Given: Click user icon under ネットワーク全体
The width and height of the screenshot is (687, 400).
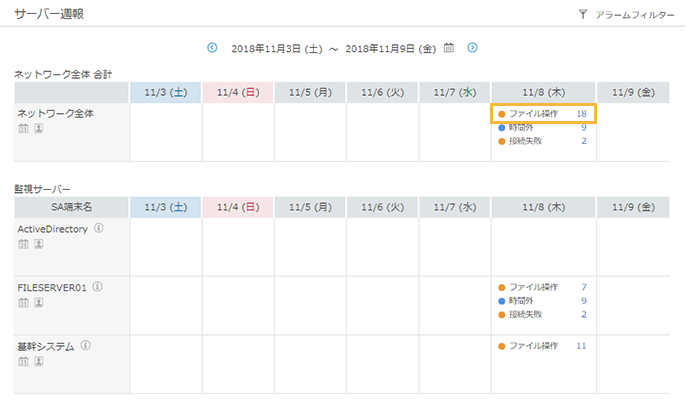Looking at the screenshot, I should (x=38, y=129).
